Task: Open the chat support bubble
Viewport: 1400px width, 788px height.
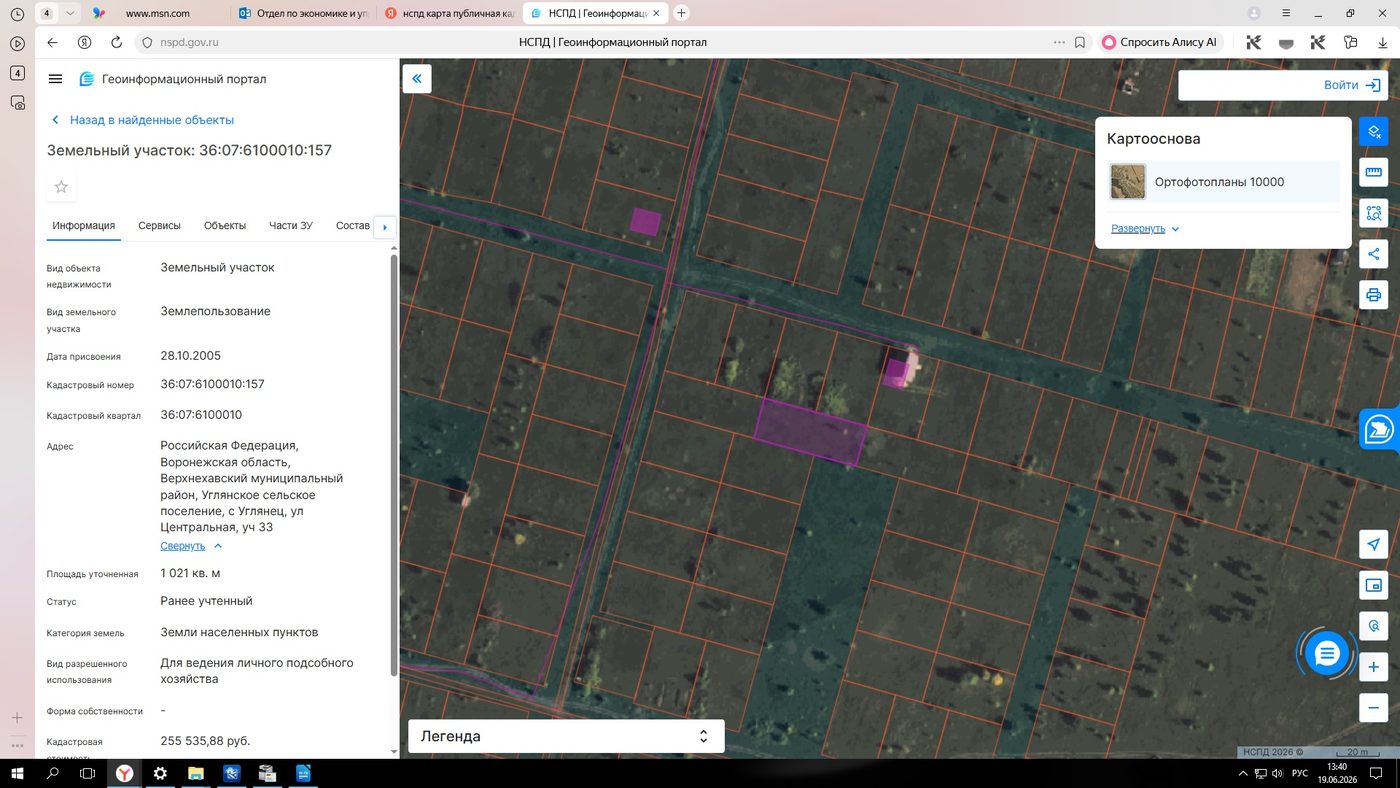Action: 1327,654
